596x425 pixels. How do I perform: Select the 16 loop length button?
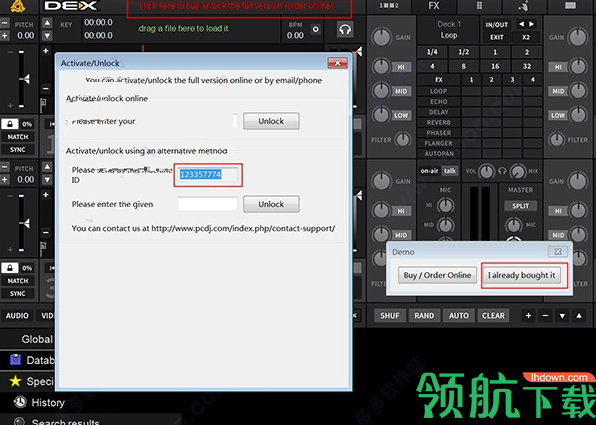pos(495,66)
